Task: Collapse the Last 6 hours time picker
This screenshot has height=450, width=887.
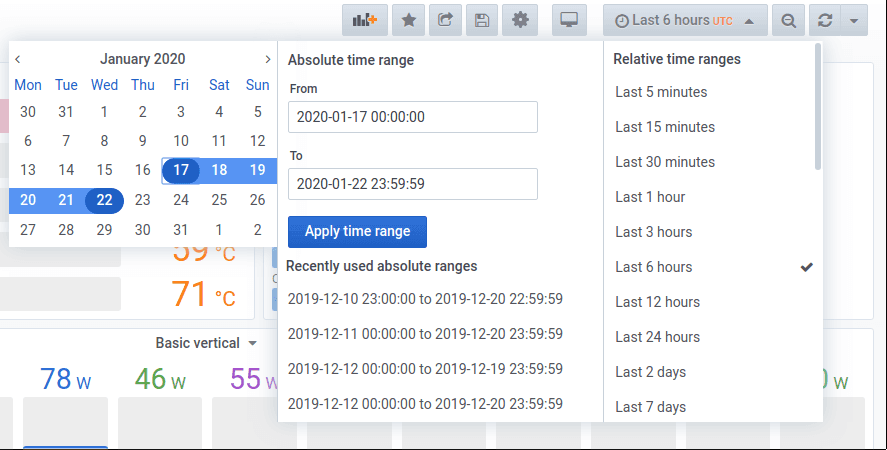Action: coord(685,20)
